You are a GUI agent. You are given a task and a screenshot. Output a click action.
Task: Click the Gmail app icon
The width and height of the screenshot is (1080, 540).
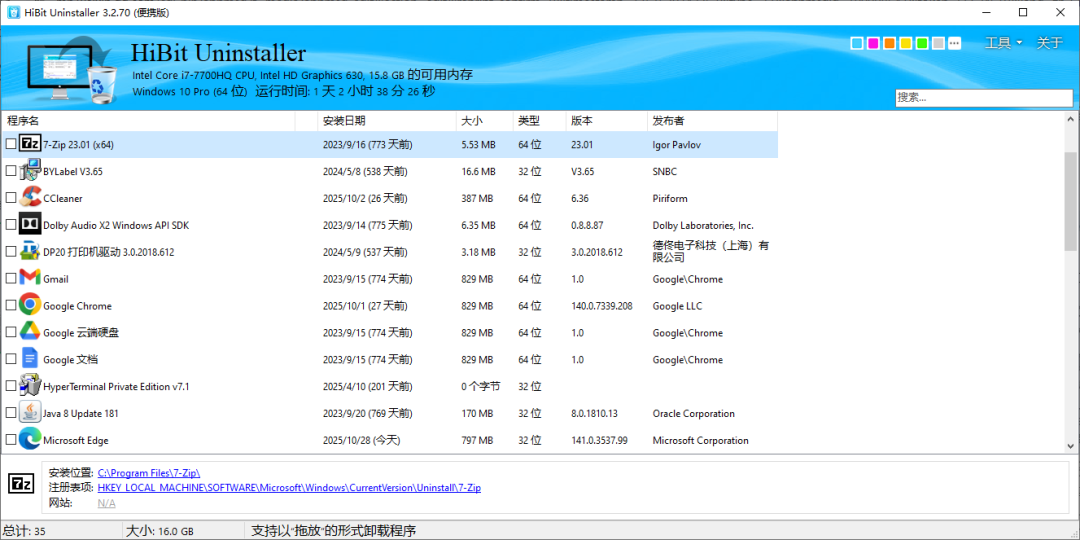click(x=30, y=278)
